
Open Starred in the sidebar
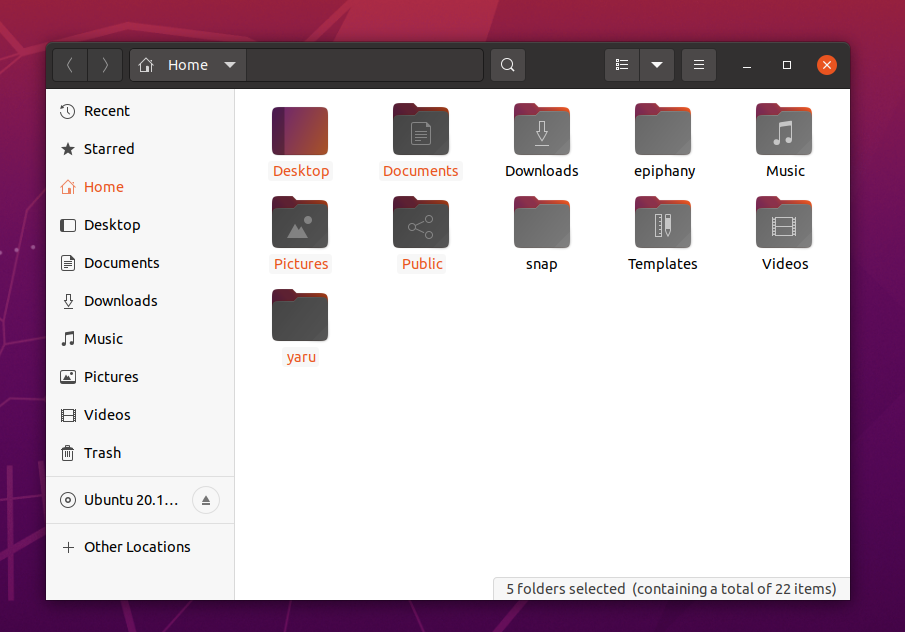point(140,149)
